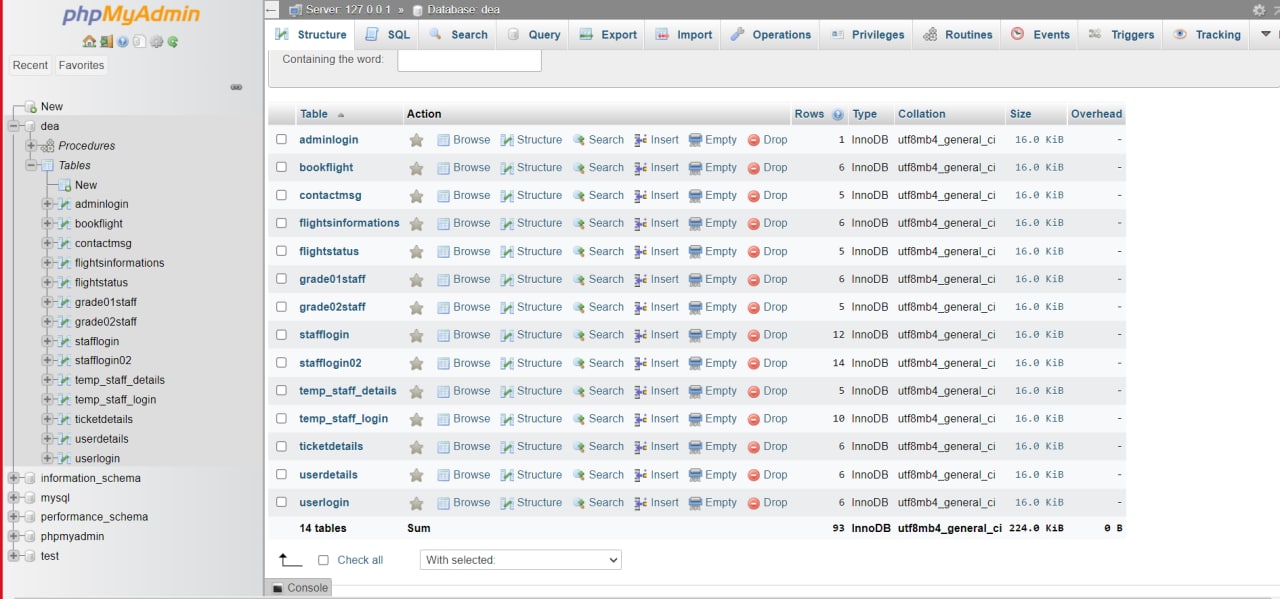Click the Insert icon for stafflogin row
Image resolution: width=1280 pixels, height=599 pixels.
641,335
